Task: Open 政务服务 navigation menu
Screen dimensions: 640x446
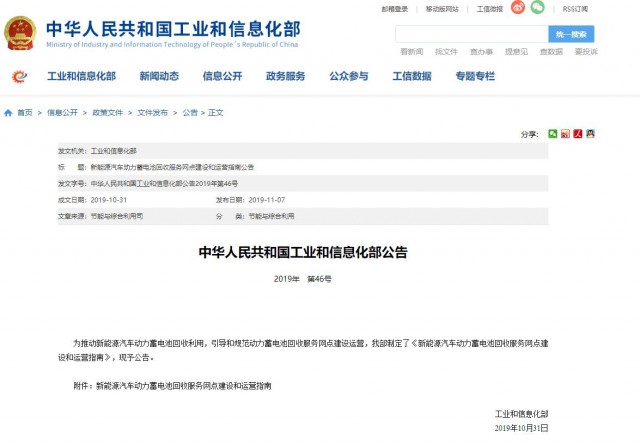Action: coord(286,76)
